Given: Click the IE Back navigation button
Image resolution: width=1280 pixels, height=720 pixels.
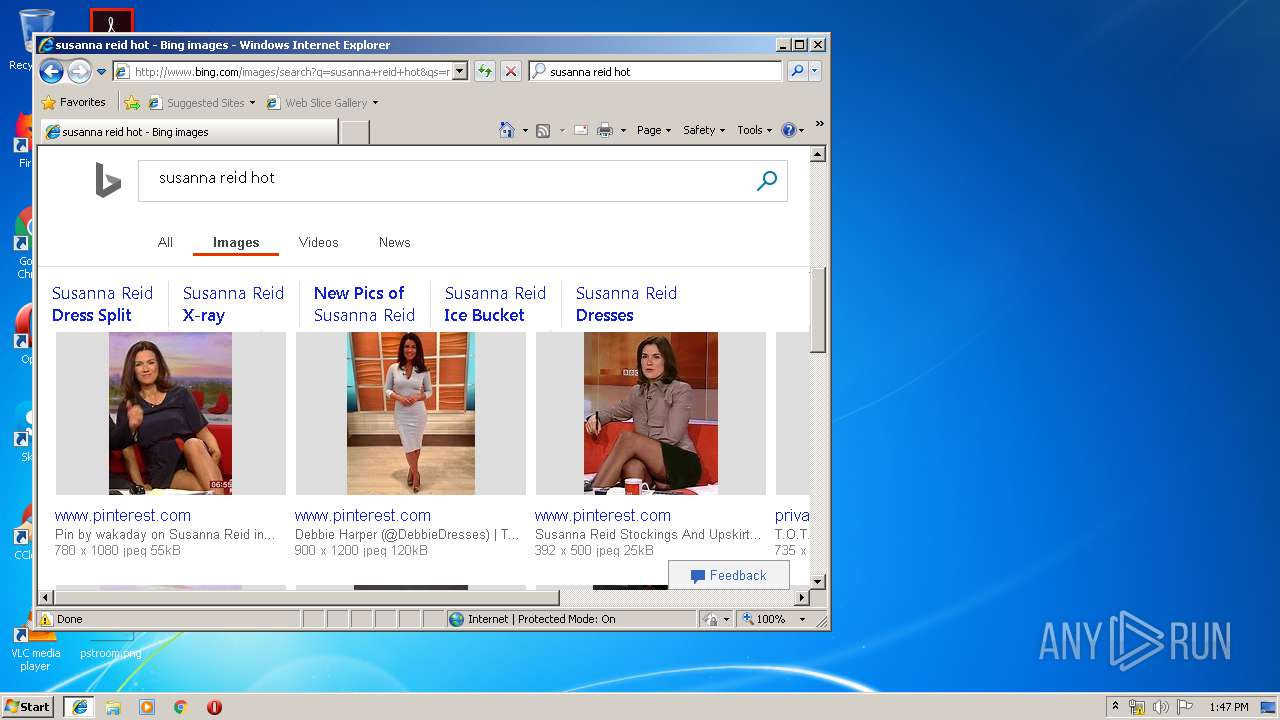Looking at the screenshot, I should pos(51,71).
